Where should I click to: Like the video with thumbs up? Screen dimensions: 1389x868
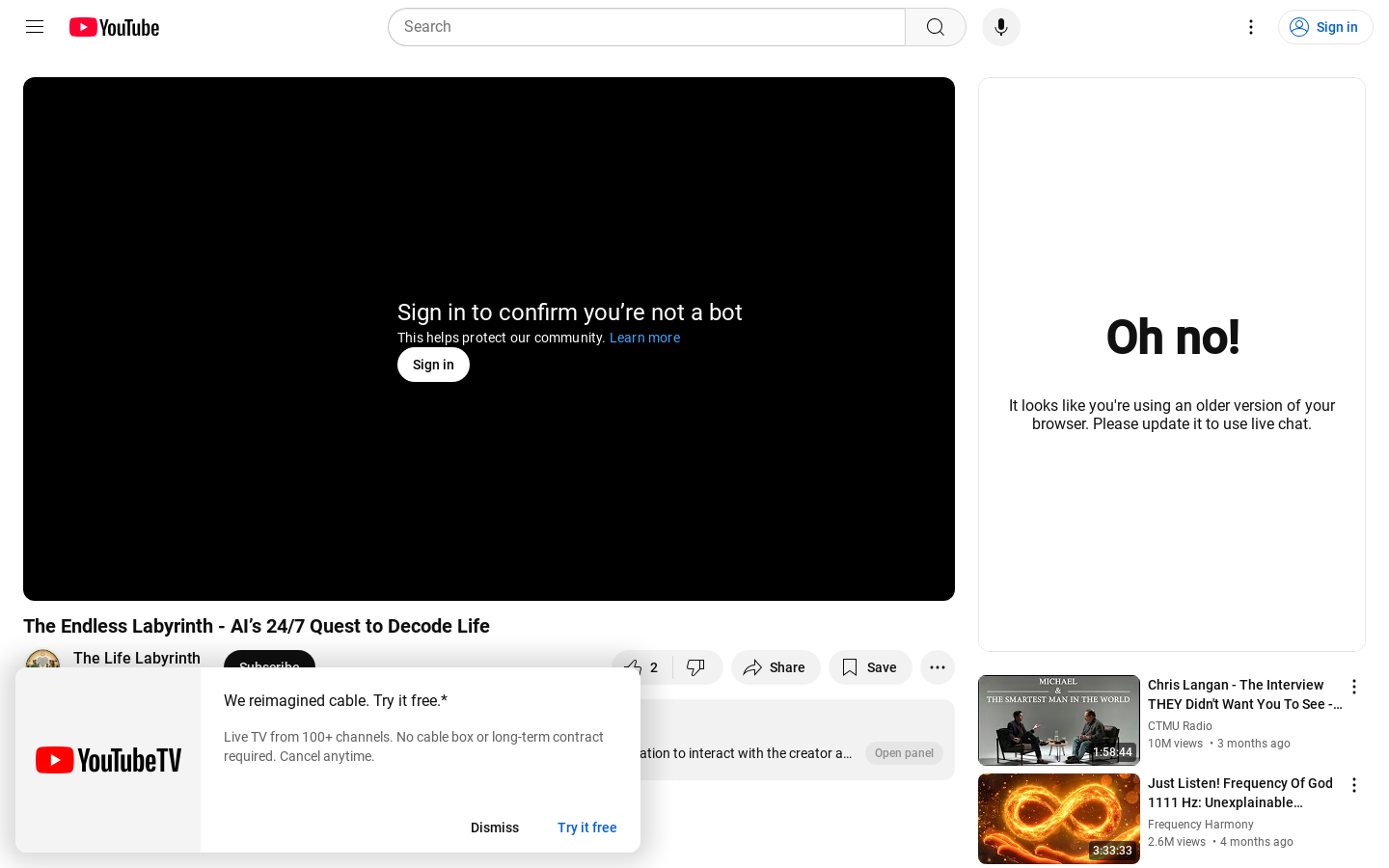[640, 667]
